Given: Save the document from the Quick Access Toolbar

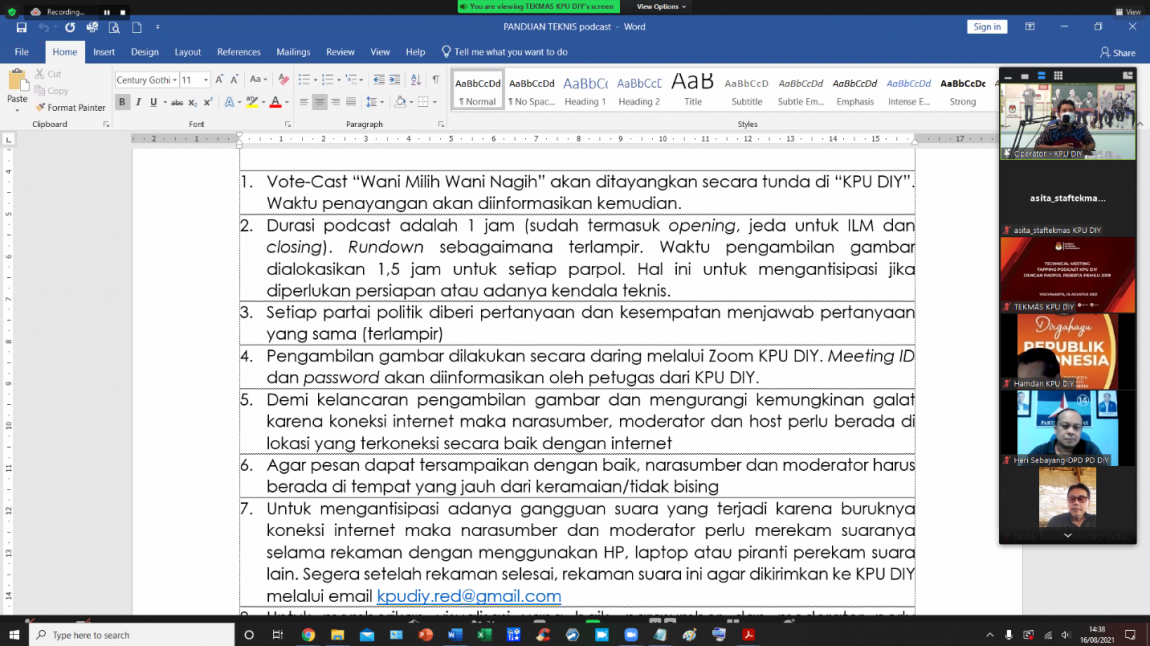Looking at the screenshot, I should coord(21,27).
